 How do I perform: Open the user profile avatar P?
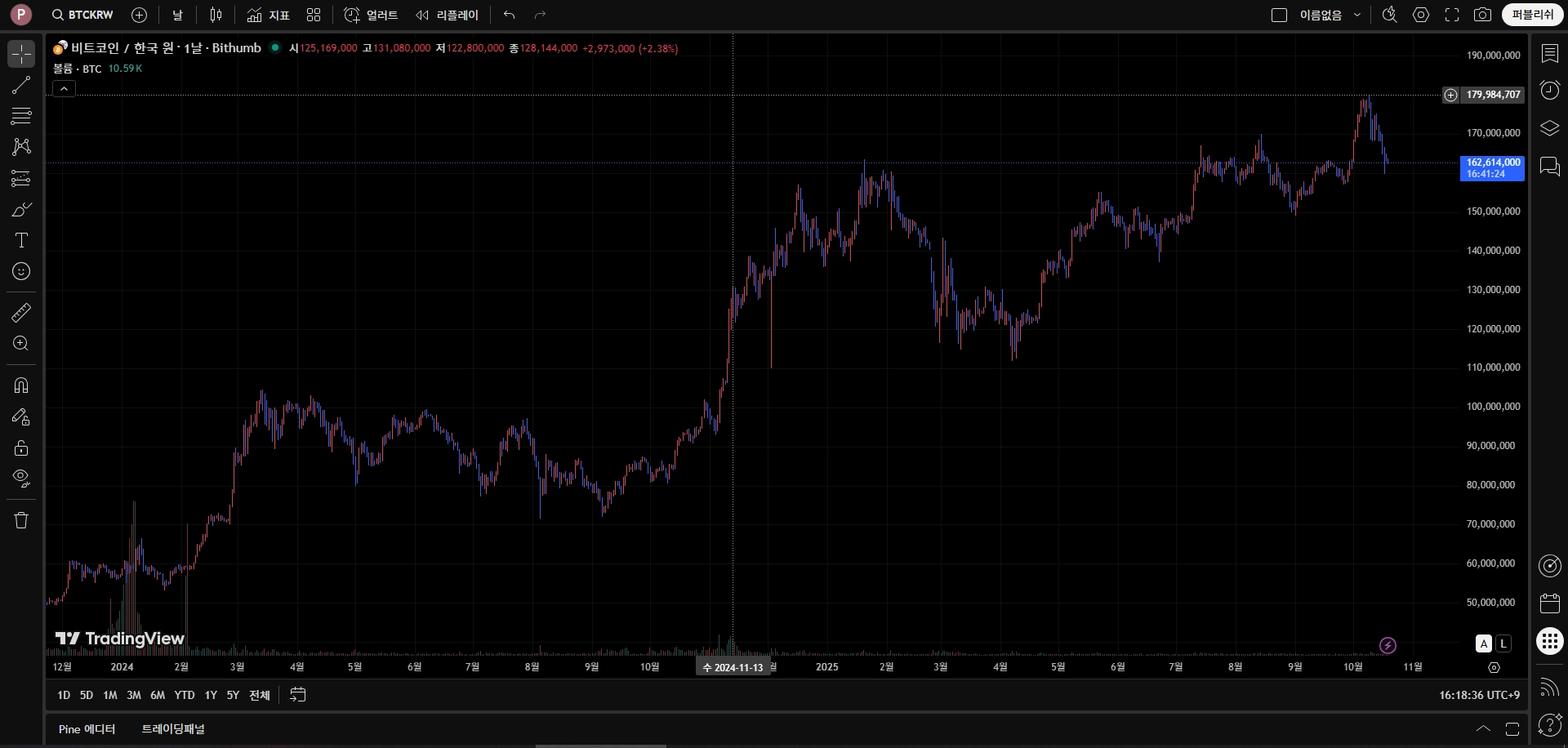pyautogui.click(x=20, y=14)
